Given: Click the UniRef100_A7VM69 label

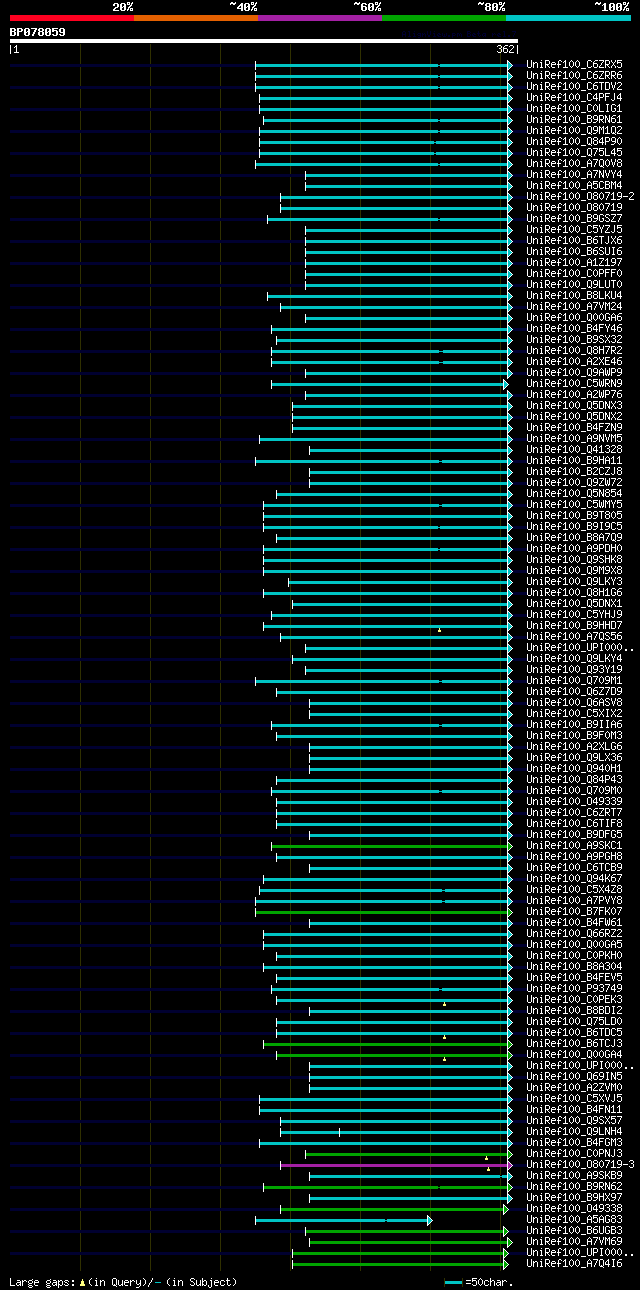Looking at the screenshot, I should 574,1241.
